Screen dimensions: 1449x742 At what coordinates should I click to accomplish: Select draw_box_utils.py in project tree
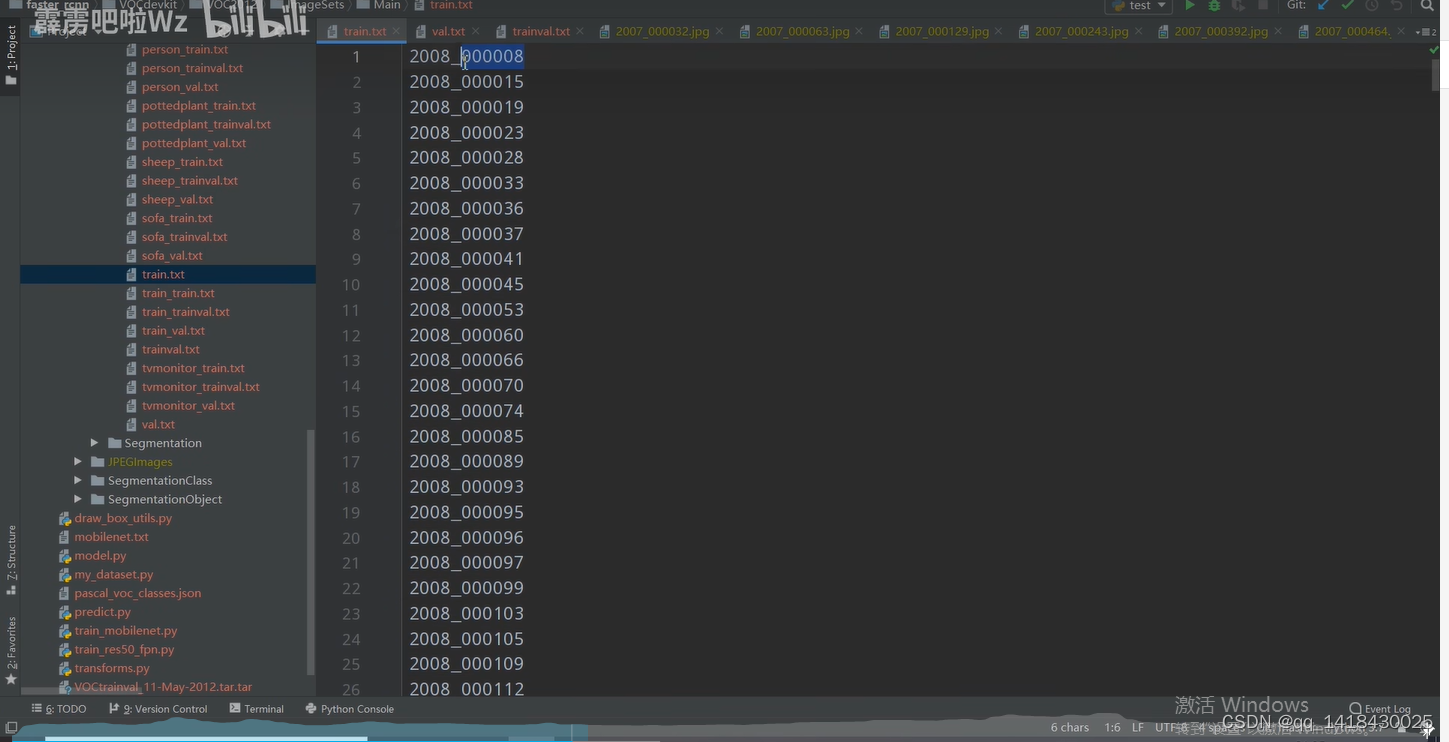pos(123,518)
